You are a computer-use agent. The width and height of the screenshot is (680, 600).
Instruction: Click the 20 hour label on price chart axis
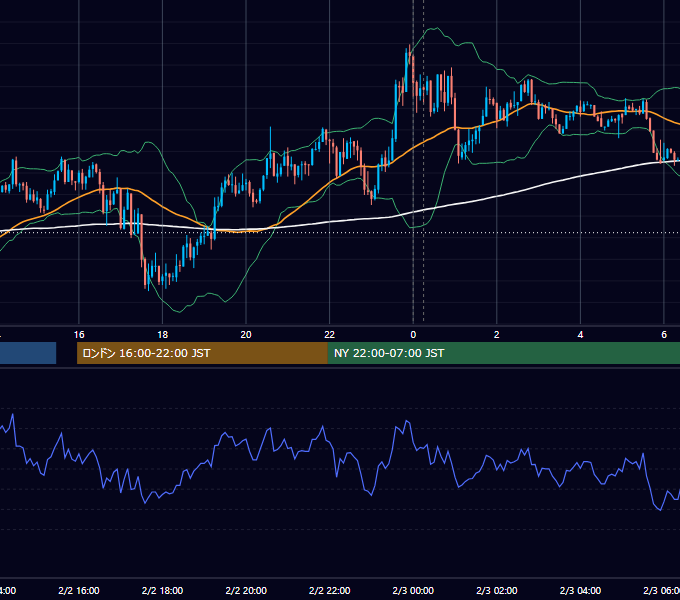pos(246,335)
